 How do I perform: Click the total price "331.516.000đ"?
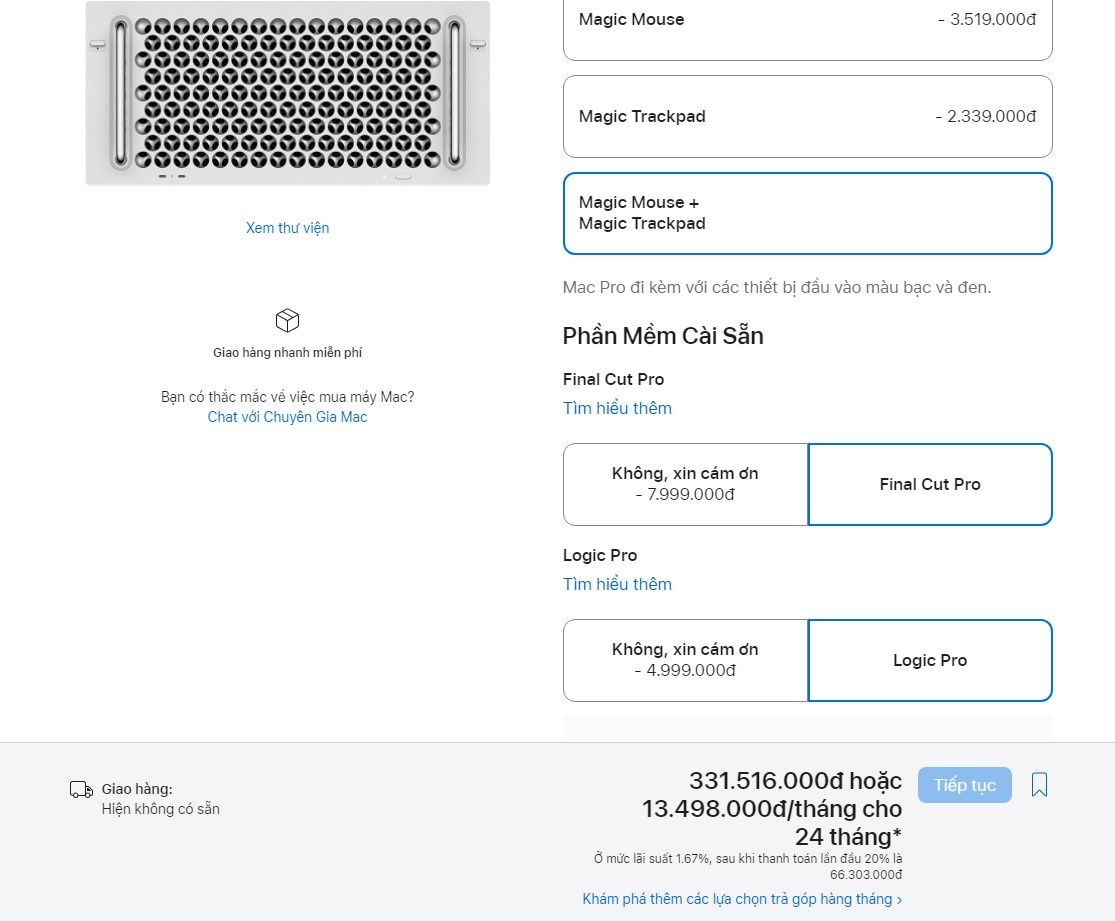tap(759, 780)
